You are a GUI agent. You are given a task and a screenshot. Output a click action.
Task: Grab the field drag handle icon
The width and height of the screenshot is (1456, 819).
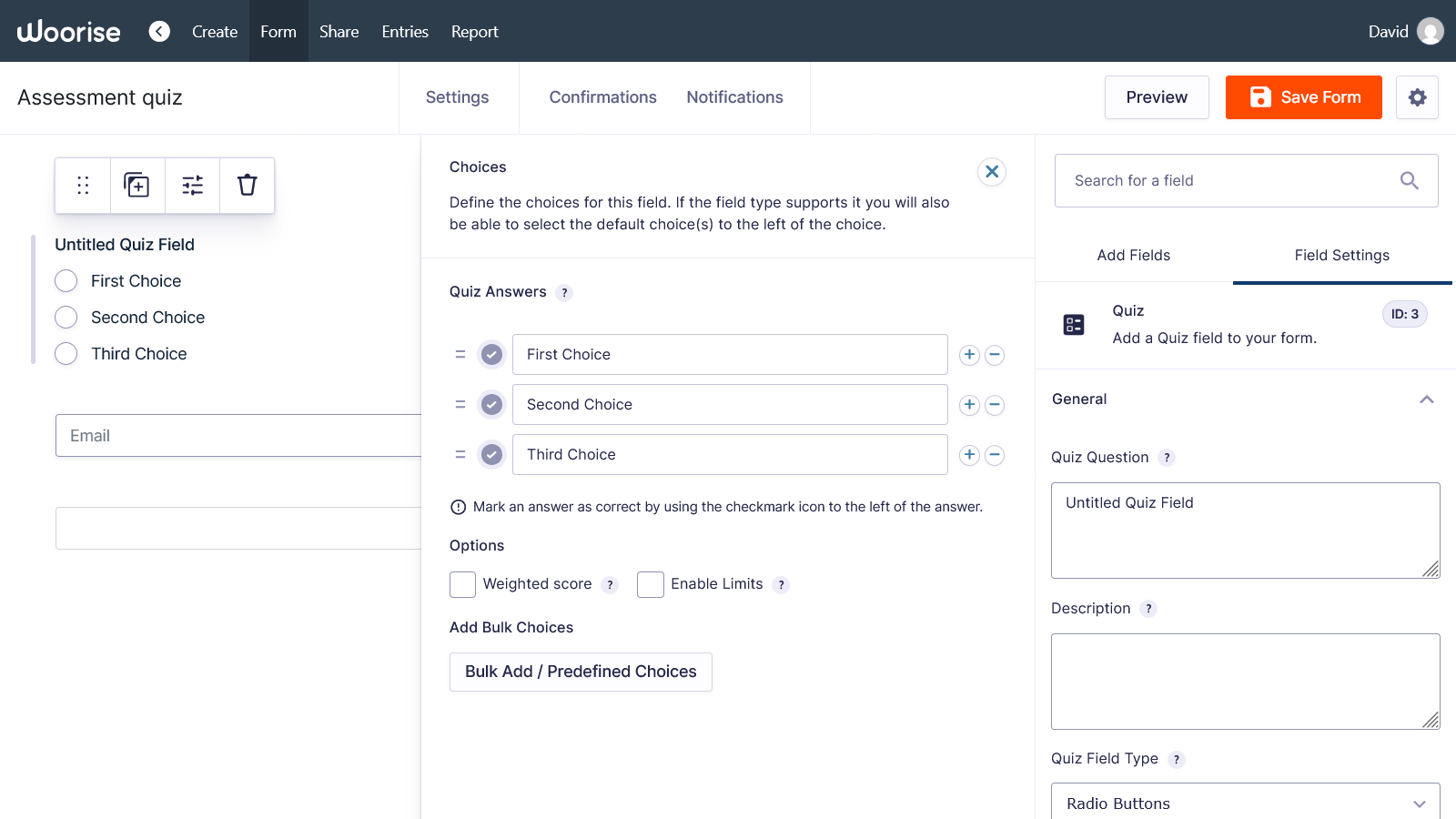pos(83,186)
